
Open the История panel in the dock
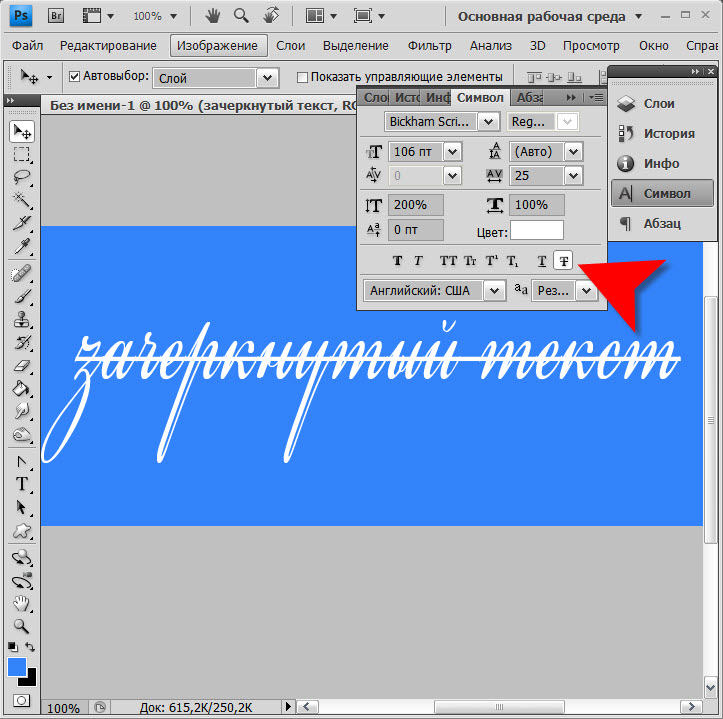(x=662, y=133)
